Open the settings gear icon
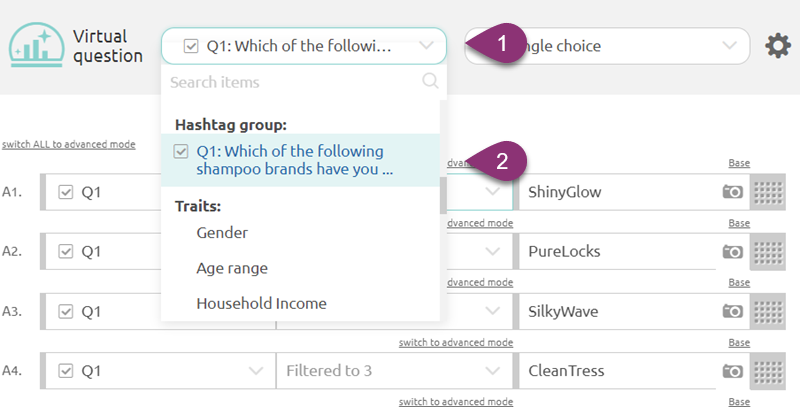Image resolution: width=800 pixels, height=407 pixels. (778, 46)
